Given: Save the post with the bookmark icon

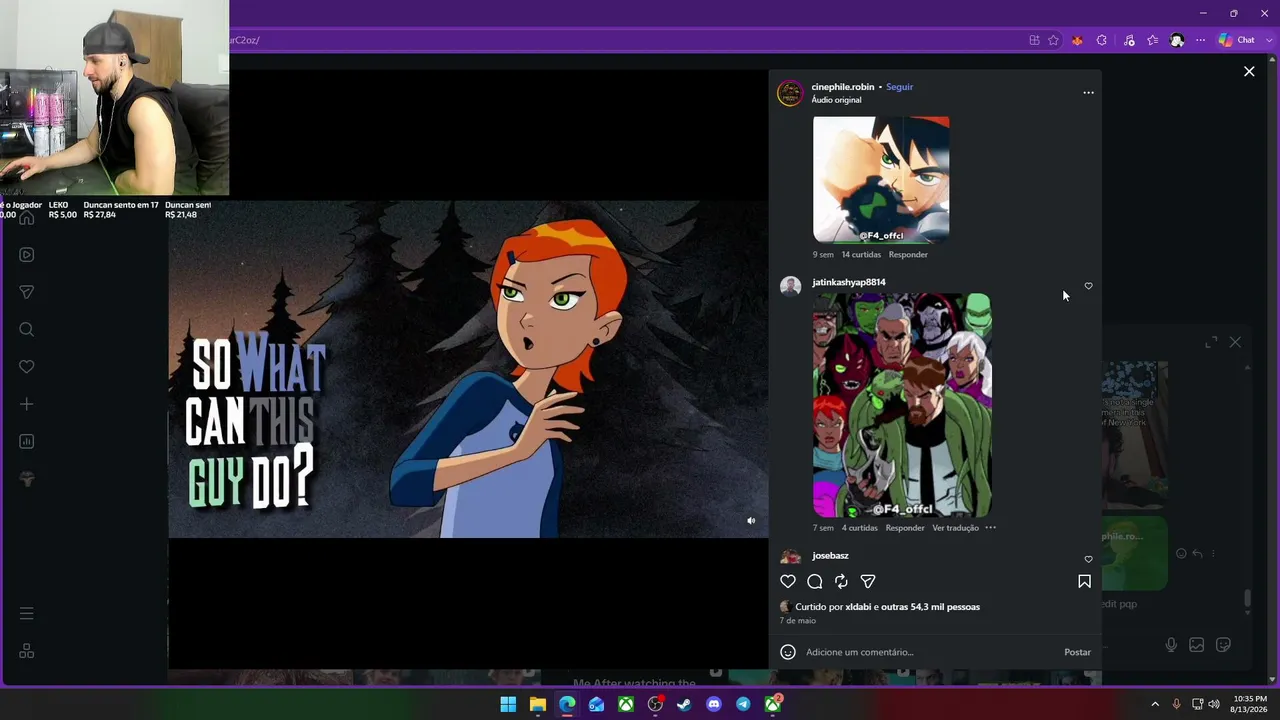Looking at the screenshot, I should click(x=1084, y=581).
